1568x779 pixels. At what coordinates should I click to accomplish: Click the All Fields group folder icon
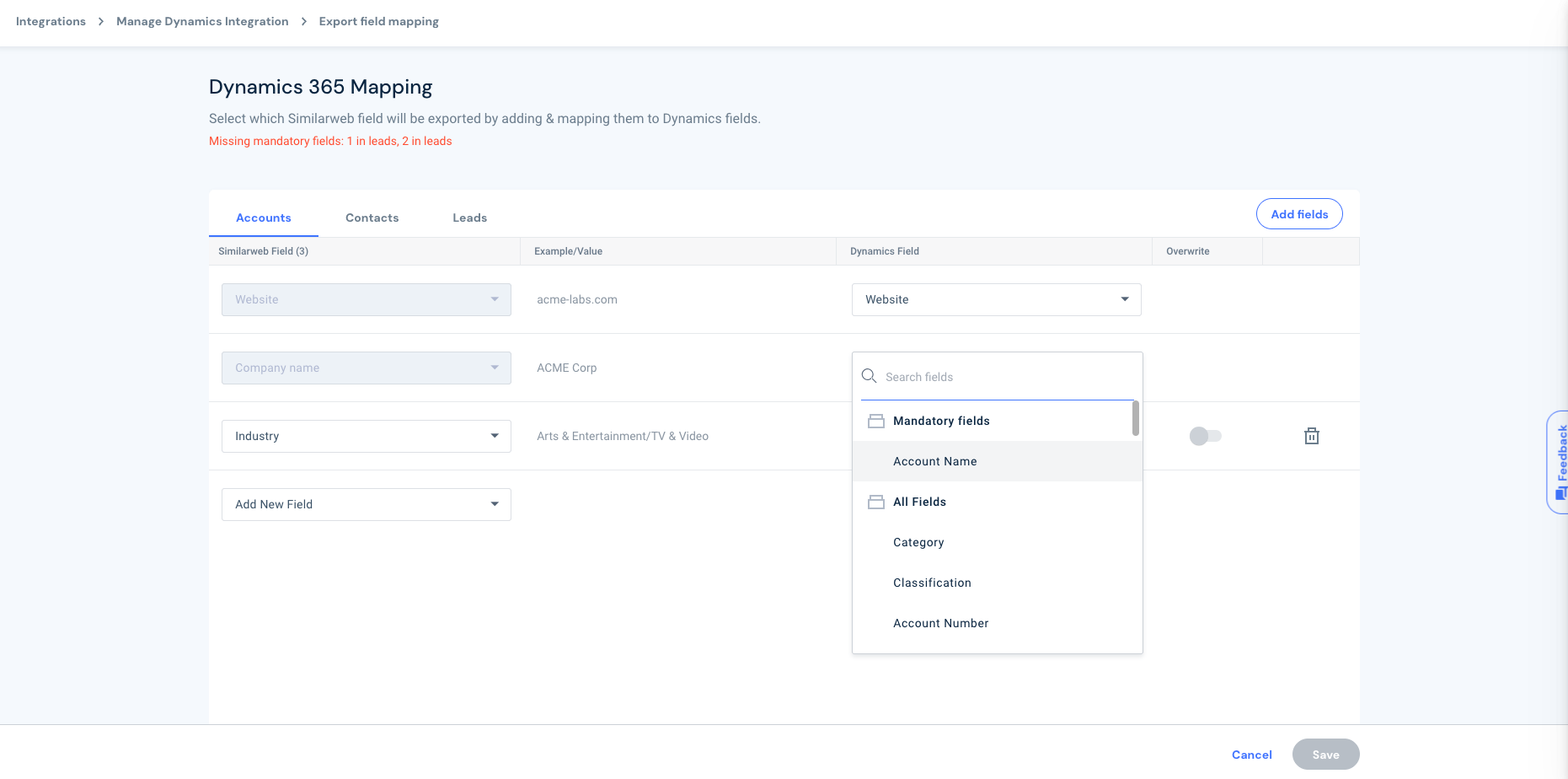click(876, 502)
